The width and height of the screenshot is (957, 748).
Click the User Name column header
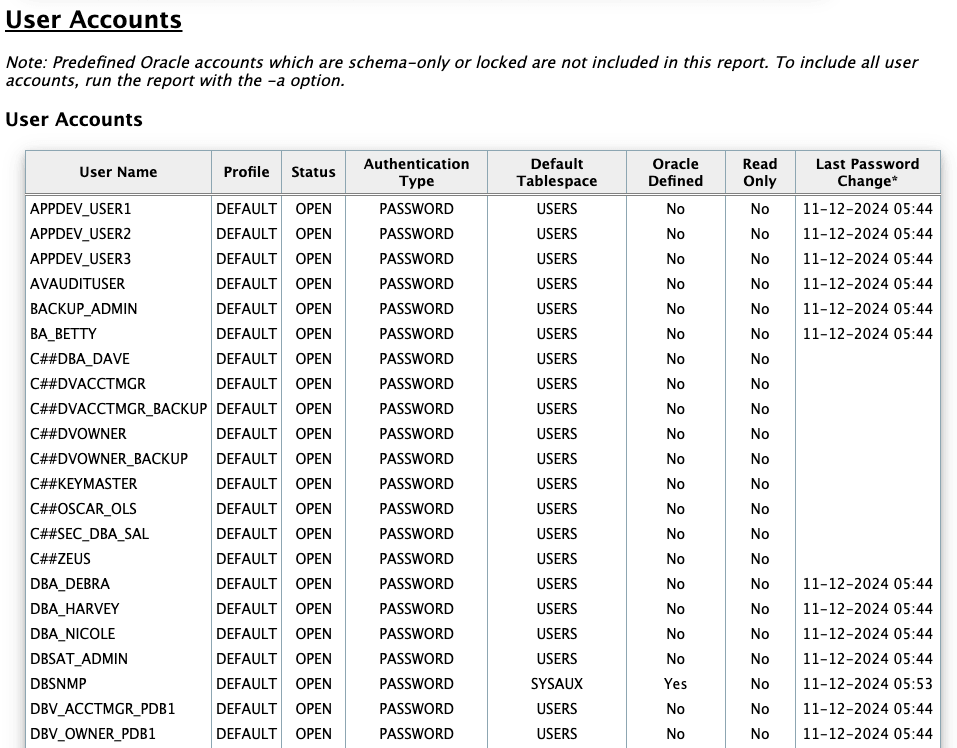pos(118,172)
